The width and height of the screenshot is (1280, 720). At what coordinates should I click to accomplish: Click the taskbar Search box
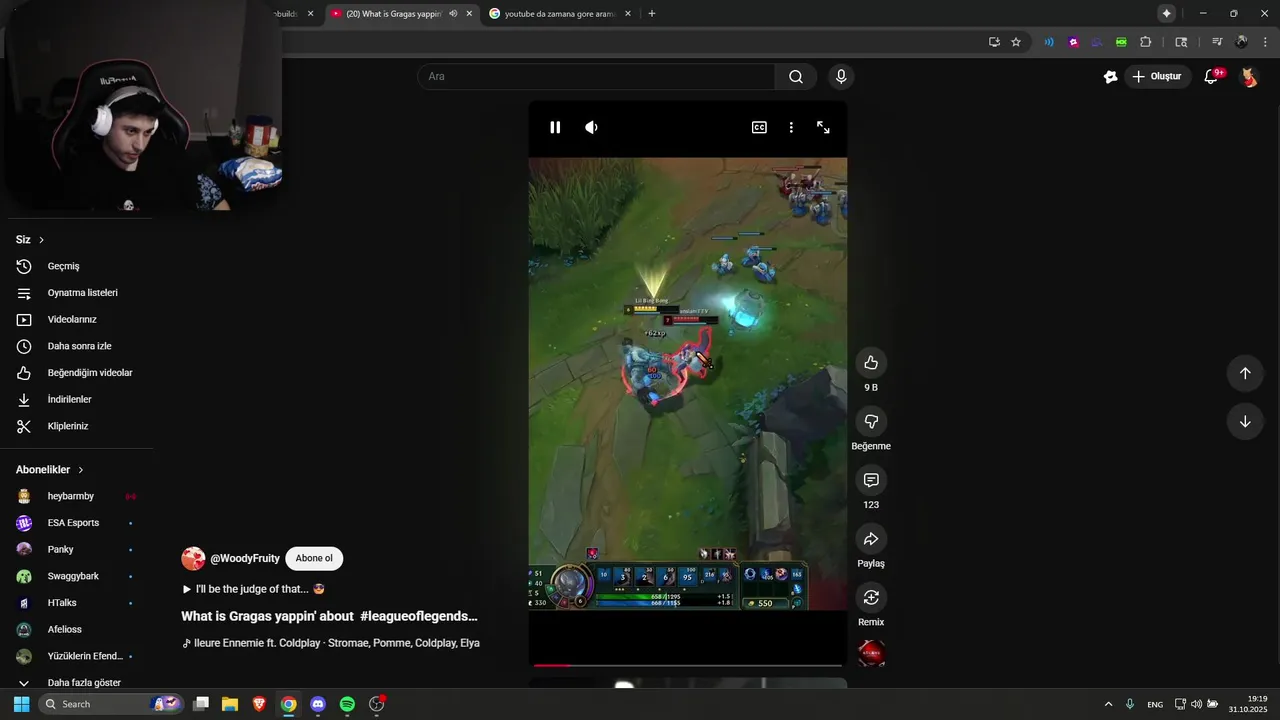[x=112, y=704]
